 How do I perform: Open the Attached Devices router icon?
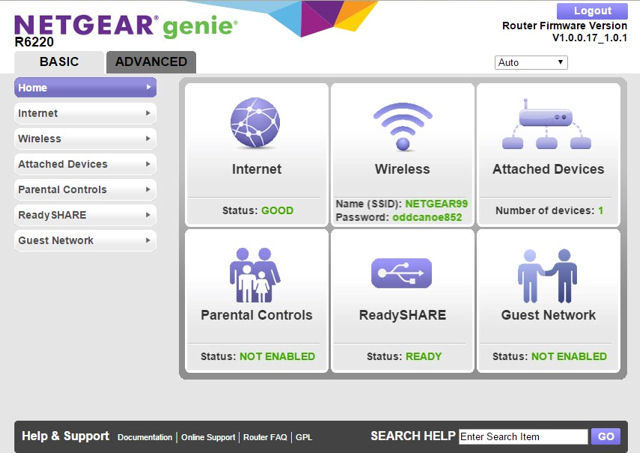pyautogui.click(x=546, y=124)
